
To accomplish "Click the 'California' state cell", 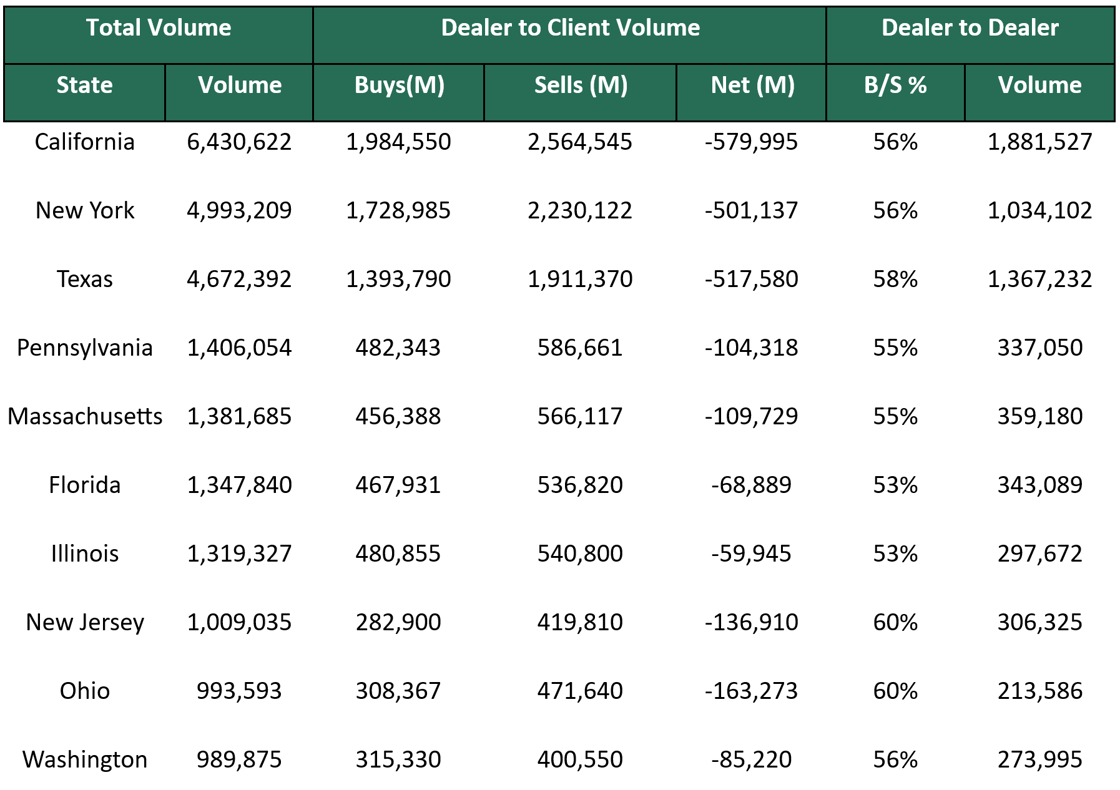I will 84,141.
